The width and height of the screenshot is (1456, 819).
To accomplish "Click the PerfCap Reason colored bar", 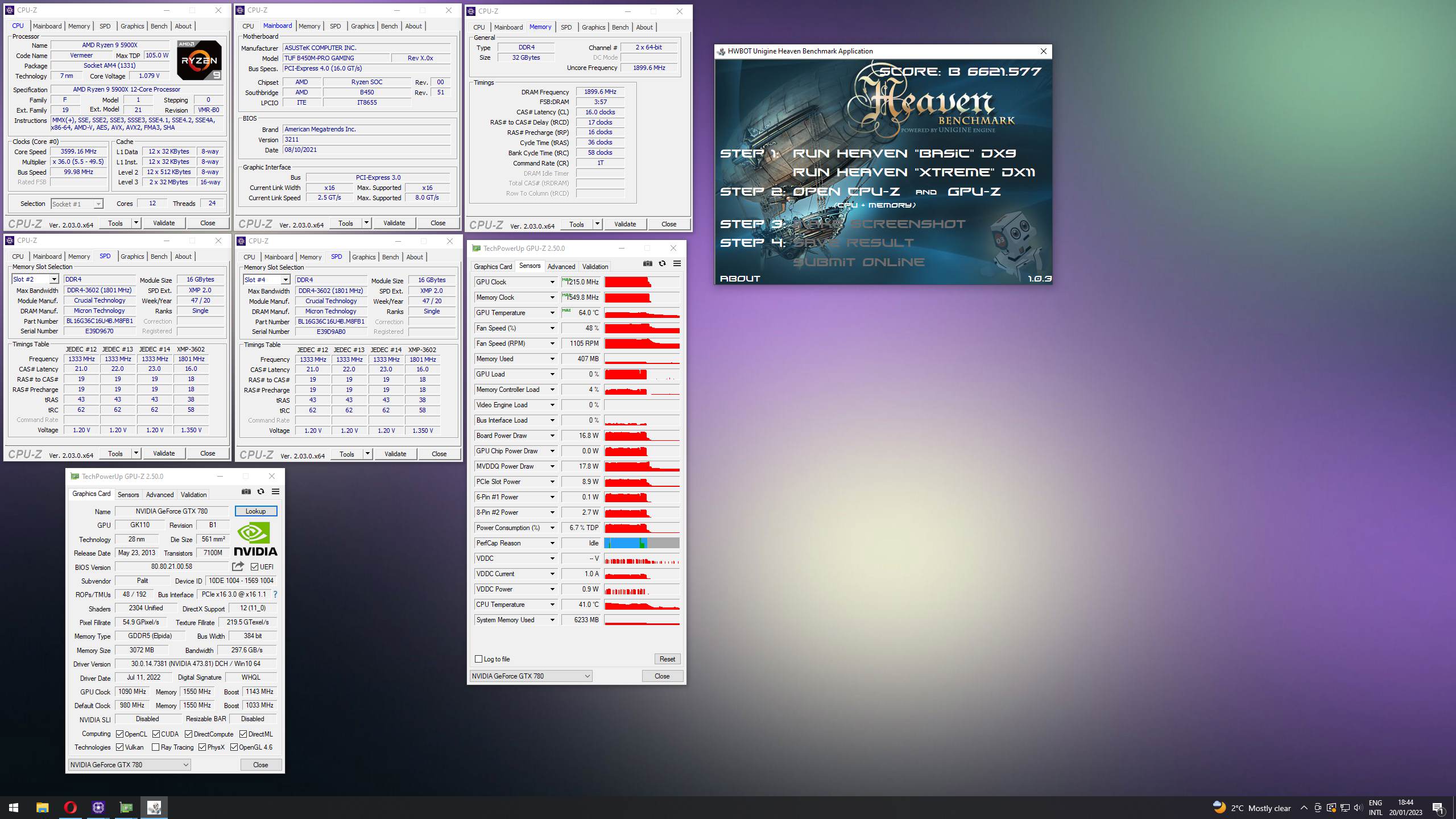I will pyautogui.click(x=642, y=543).
